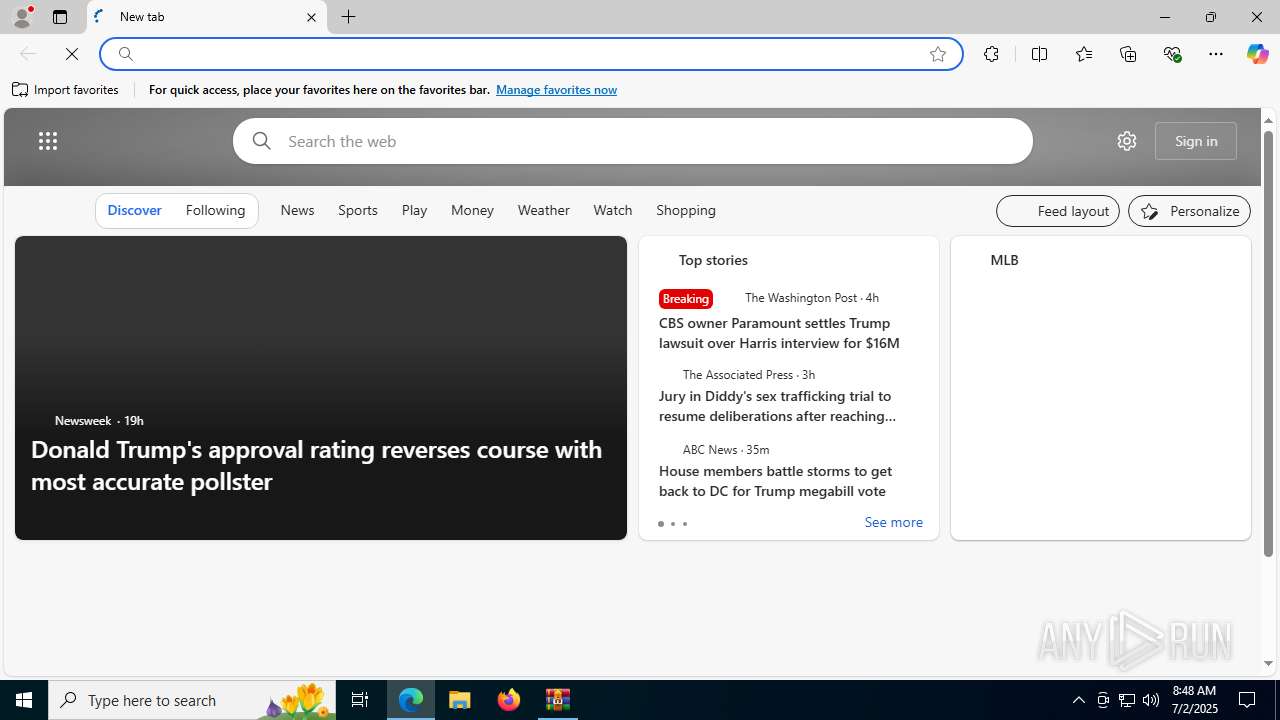Viewport: 1280px width, 720px height.
Task: Open House members battle storms story
Action: (776, 481)
